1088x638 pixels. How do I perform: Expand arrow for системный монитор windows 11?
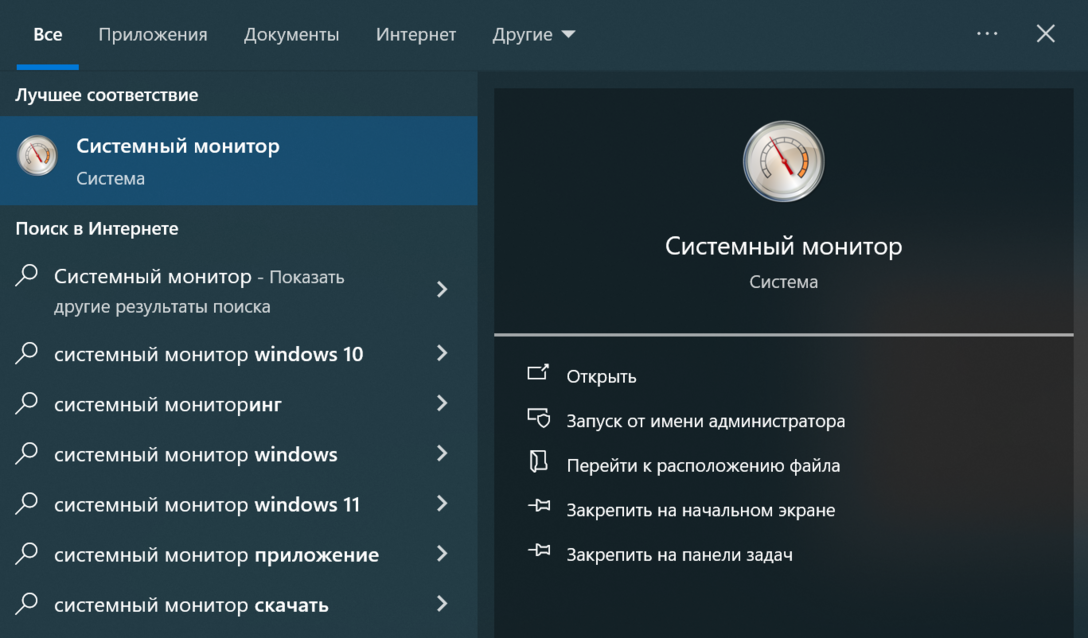442,504
